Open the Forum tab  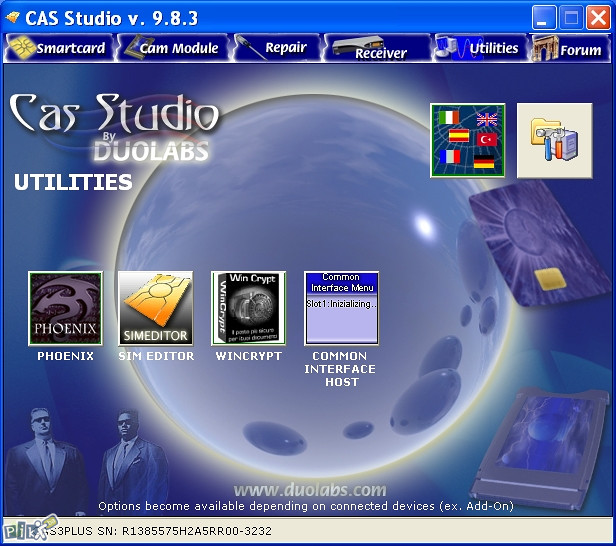570,48
